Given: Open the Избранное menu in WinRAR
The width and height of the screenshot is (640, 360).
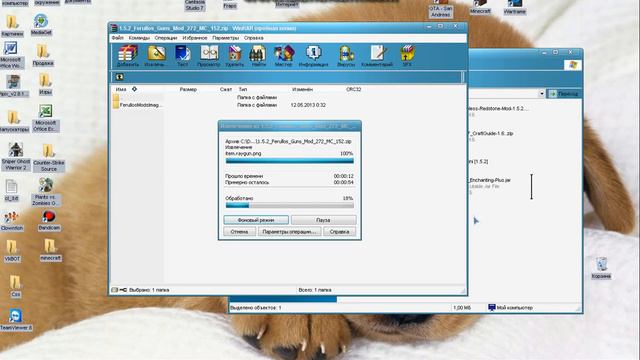Looking at the screenshot, I should [x=195, y=38].
